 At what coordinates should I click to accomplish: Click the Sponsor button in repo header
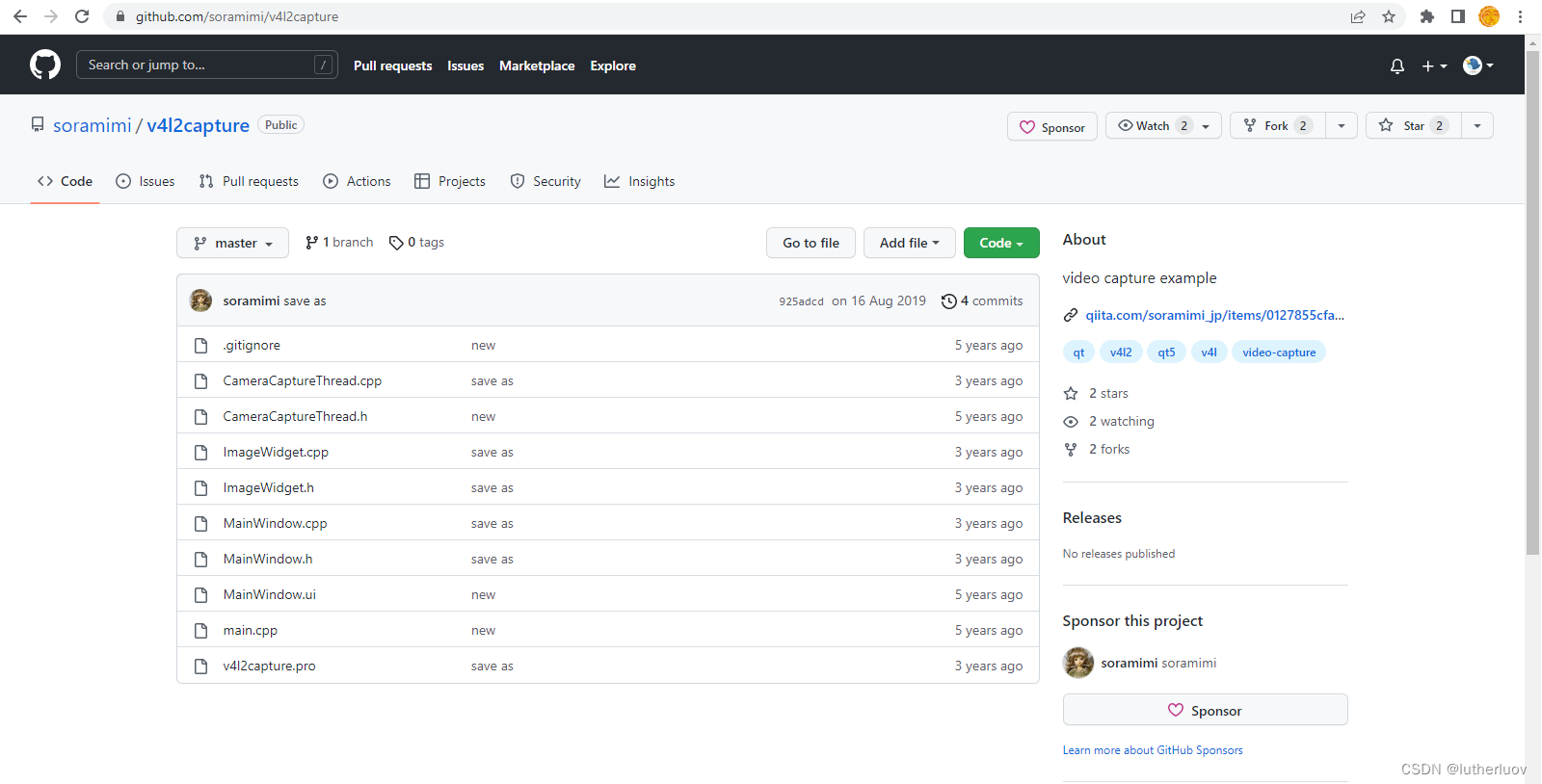pos(1052,127)
